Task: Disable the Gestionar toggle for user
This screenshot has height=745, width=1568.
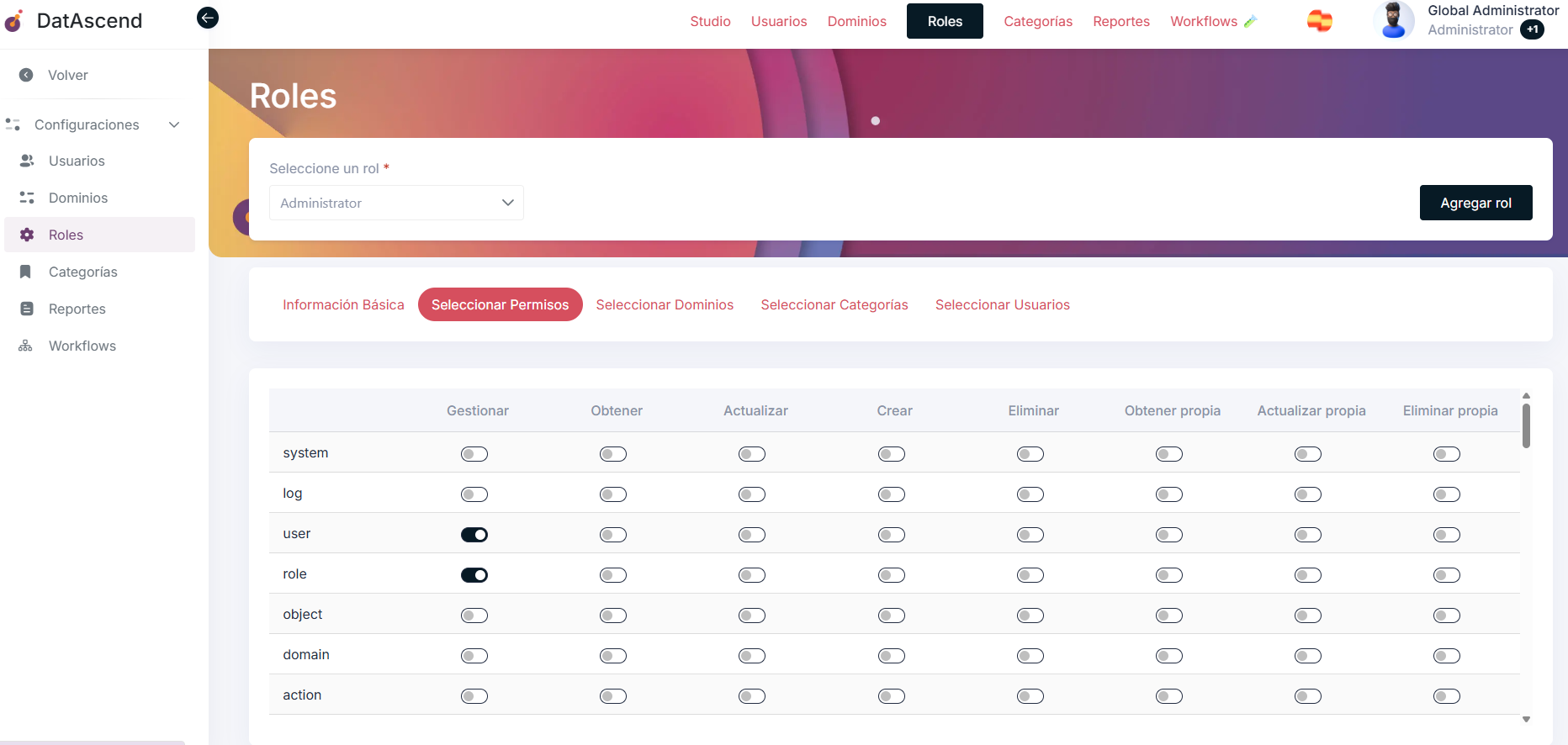Action: (x=474, y=535)
